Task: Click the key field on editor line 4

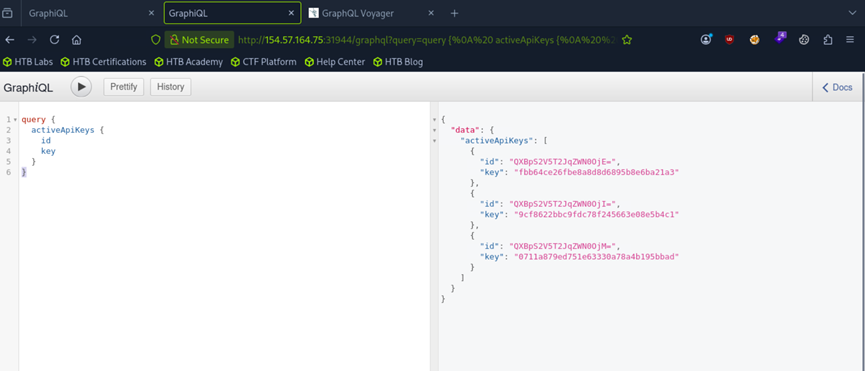Action: (48, 151)
